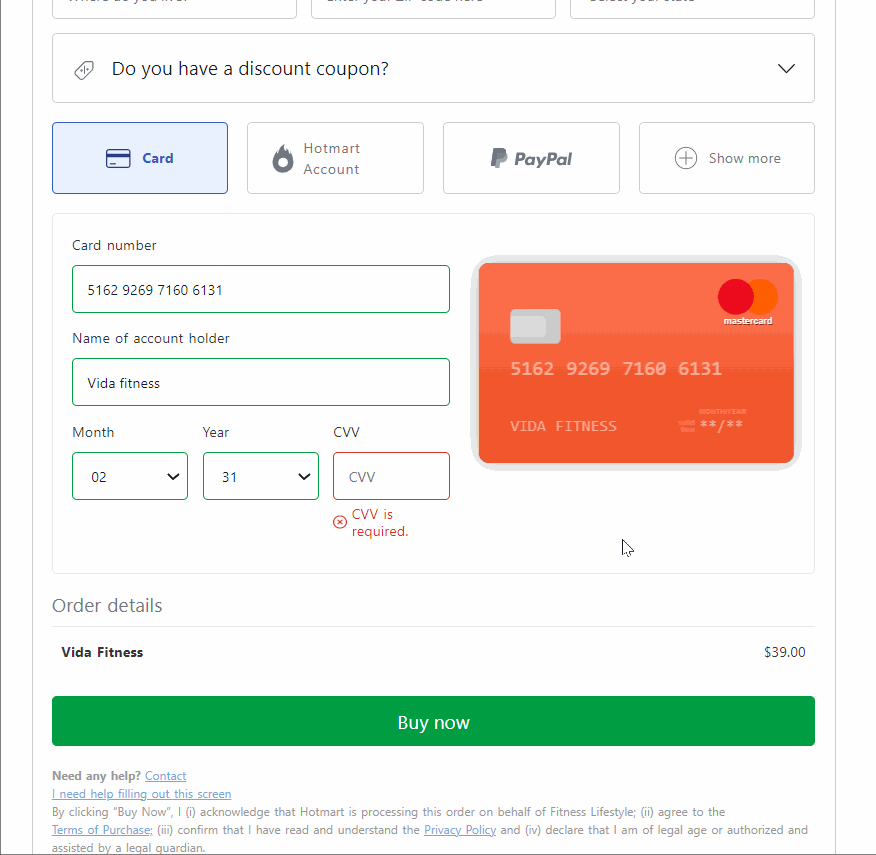Click the credit card icon in Card tab
876x855 pixels.
[x=118, y=159]
